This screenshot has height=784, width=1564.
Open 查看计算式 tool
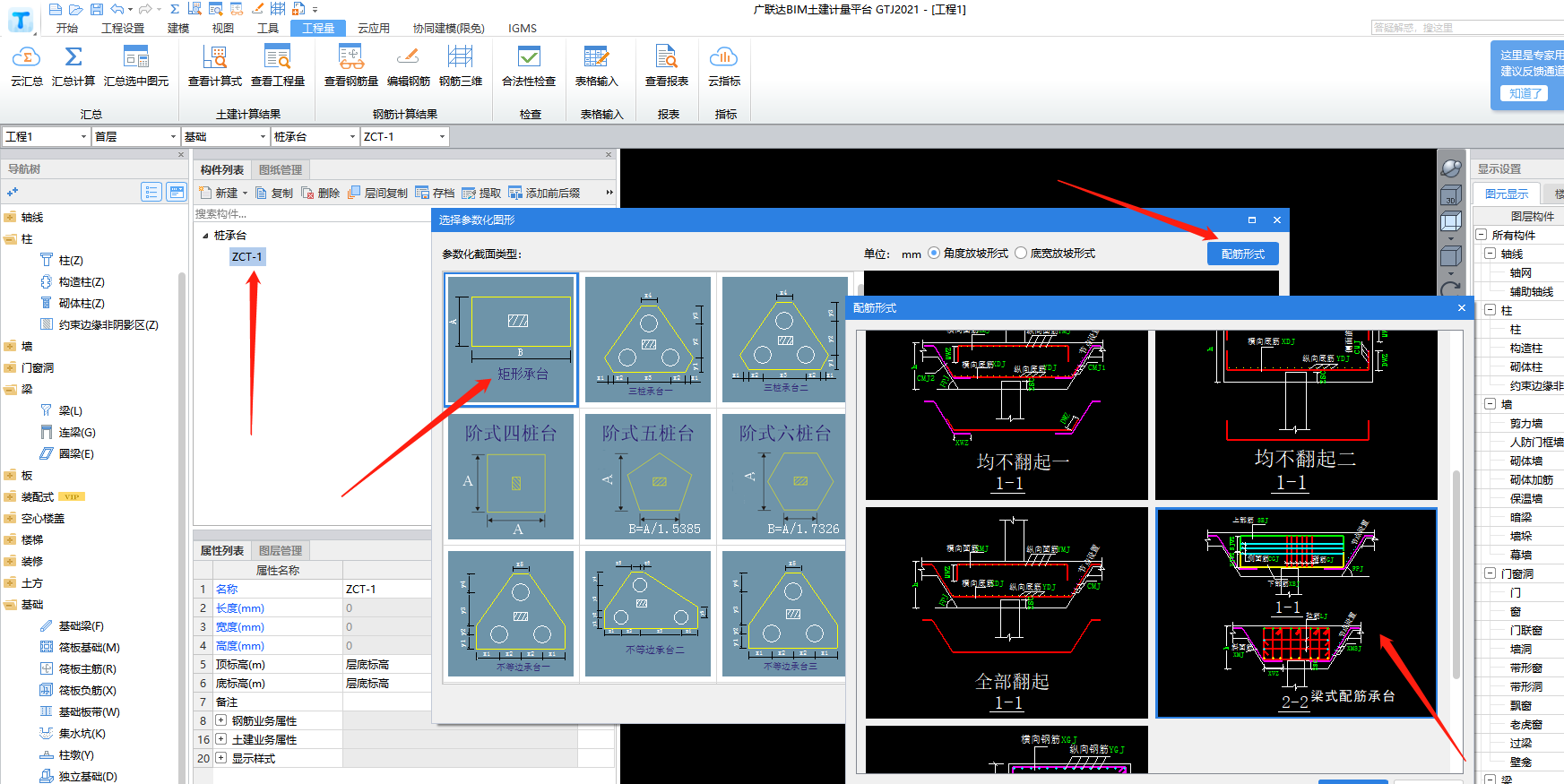[215, 66]
